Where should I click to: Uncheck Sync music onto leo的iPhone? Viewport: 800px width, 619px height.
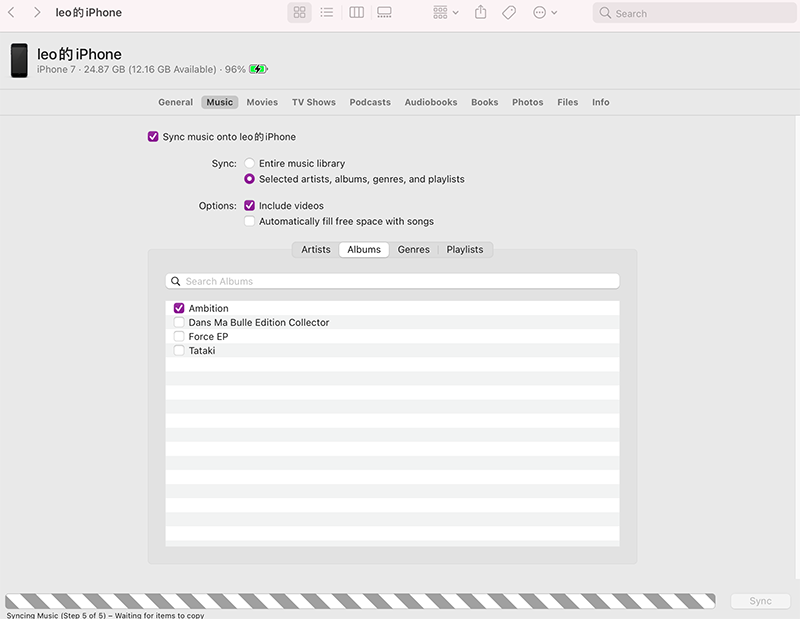coord(153,137)
